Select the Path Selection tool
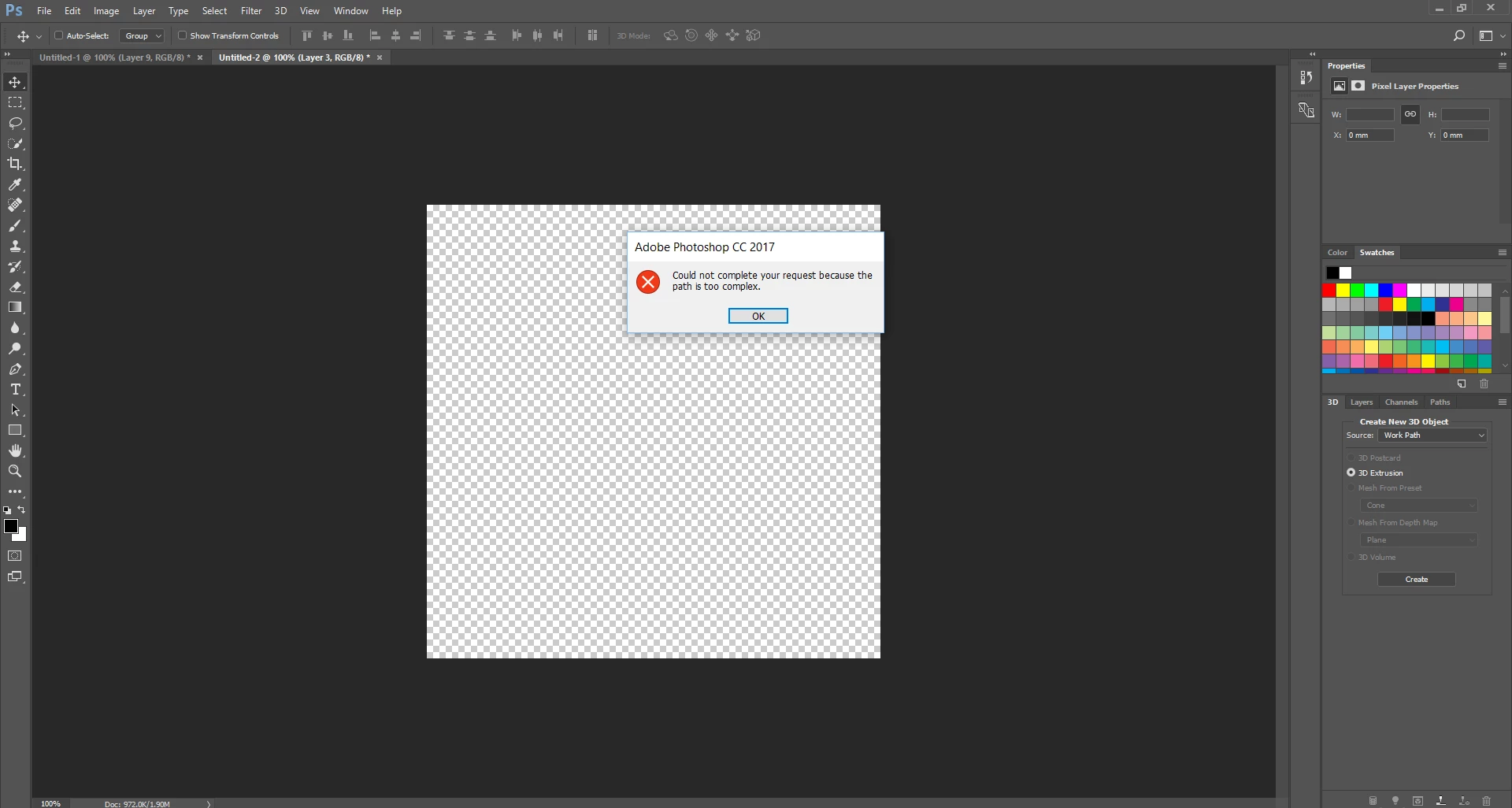The height and width of the screenshot is (808, 1512). 15,410
